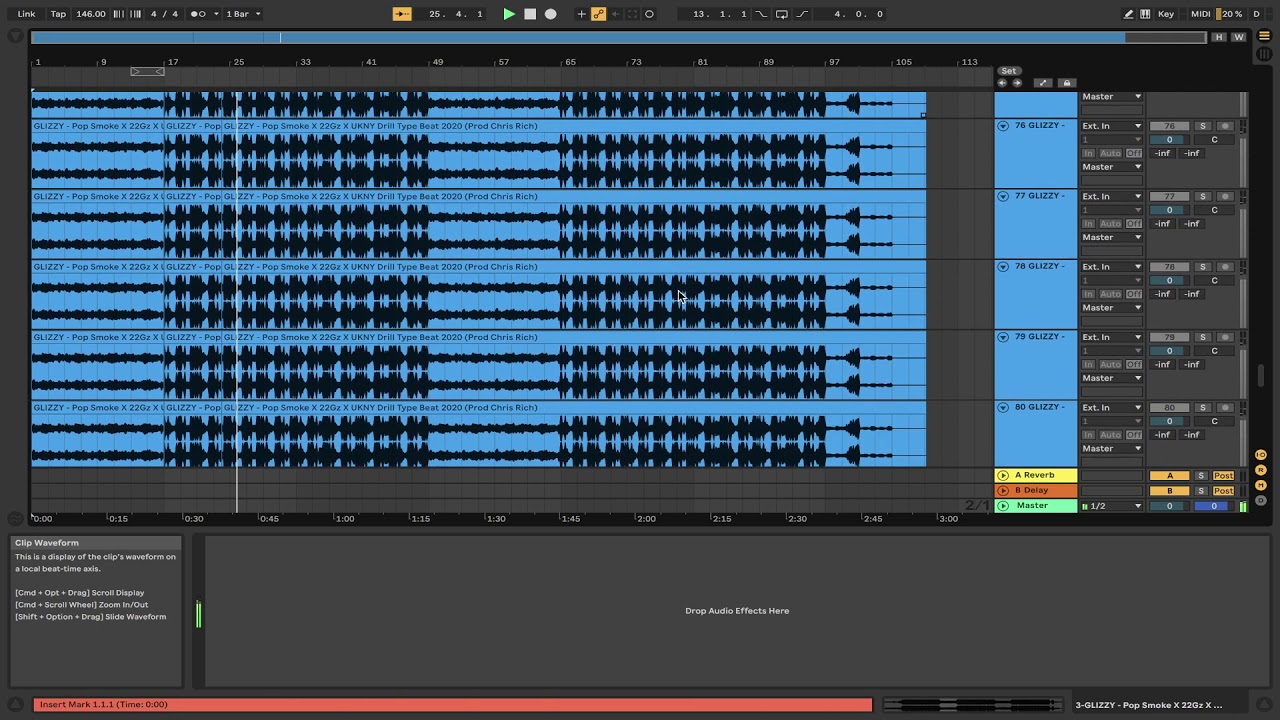
Task: Toggle the Info View triangle button
Action: (14, 704)
